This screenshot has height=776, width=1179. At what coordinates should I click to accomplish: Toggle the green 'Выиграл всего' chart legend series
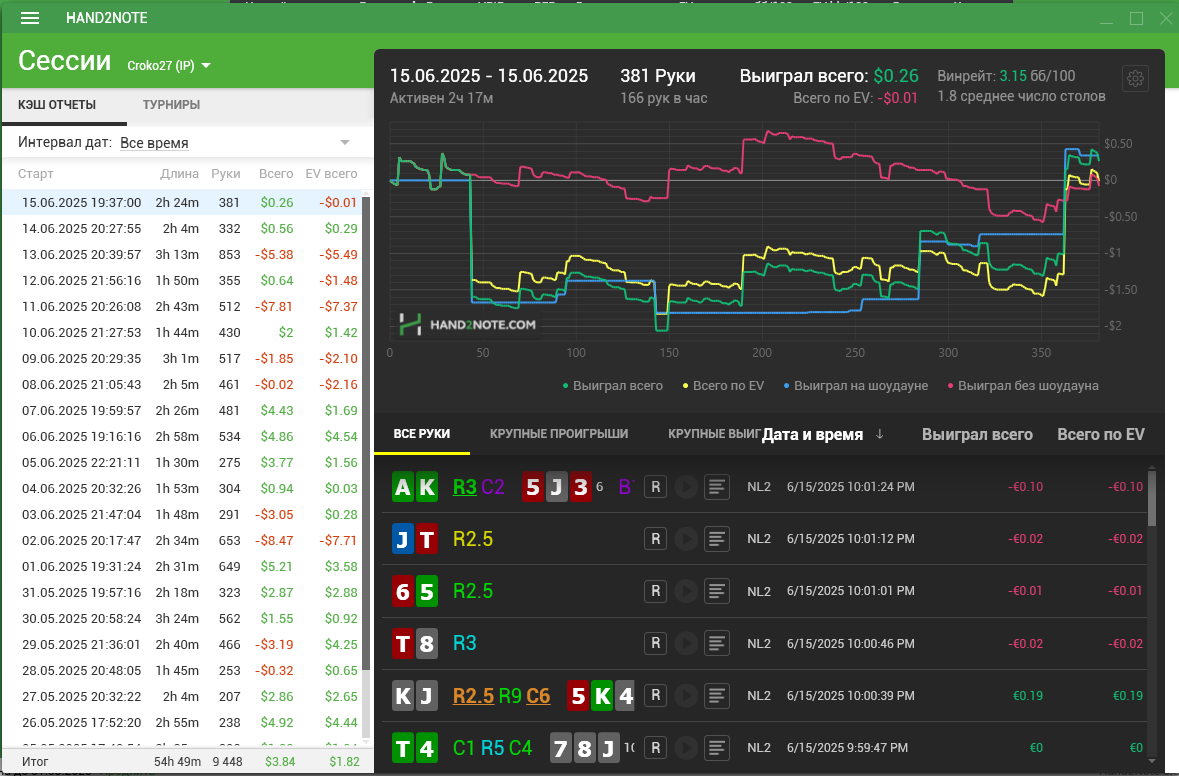click(x=613, y=386)
